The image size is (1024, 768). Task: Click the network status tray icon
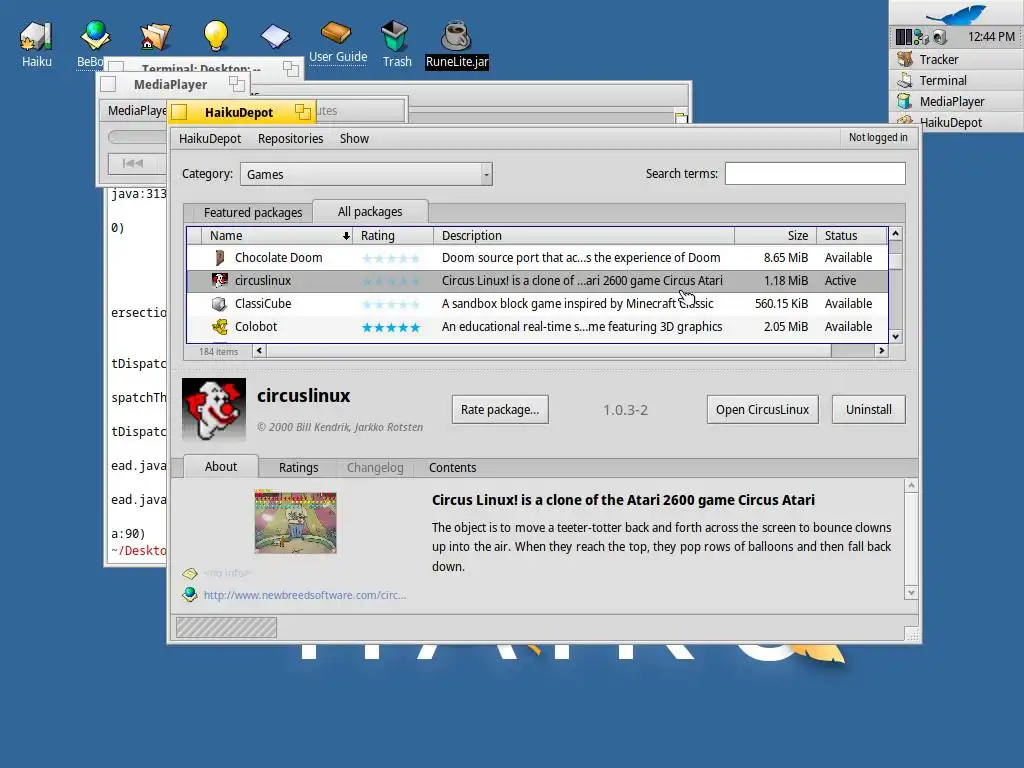point(921,37)
